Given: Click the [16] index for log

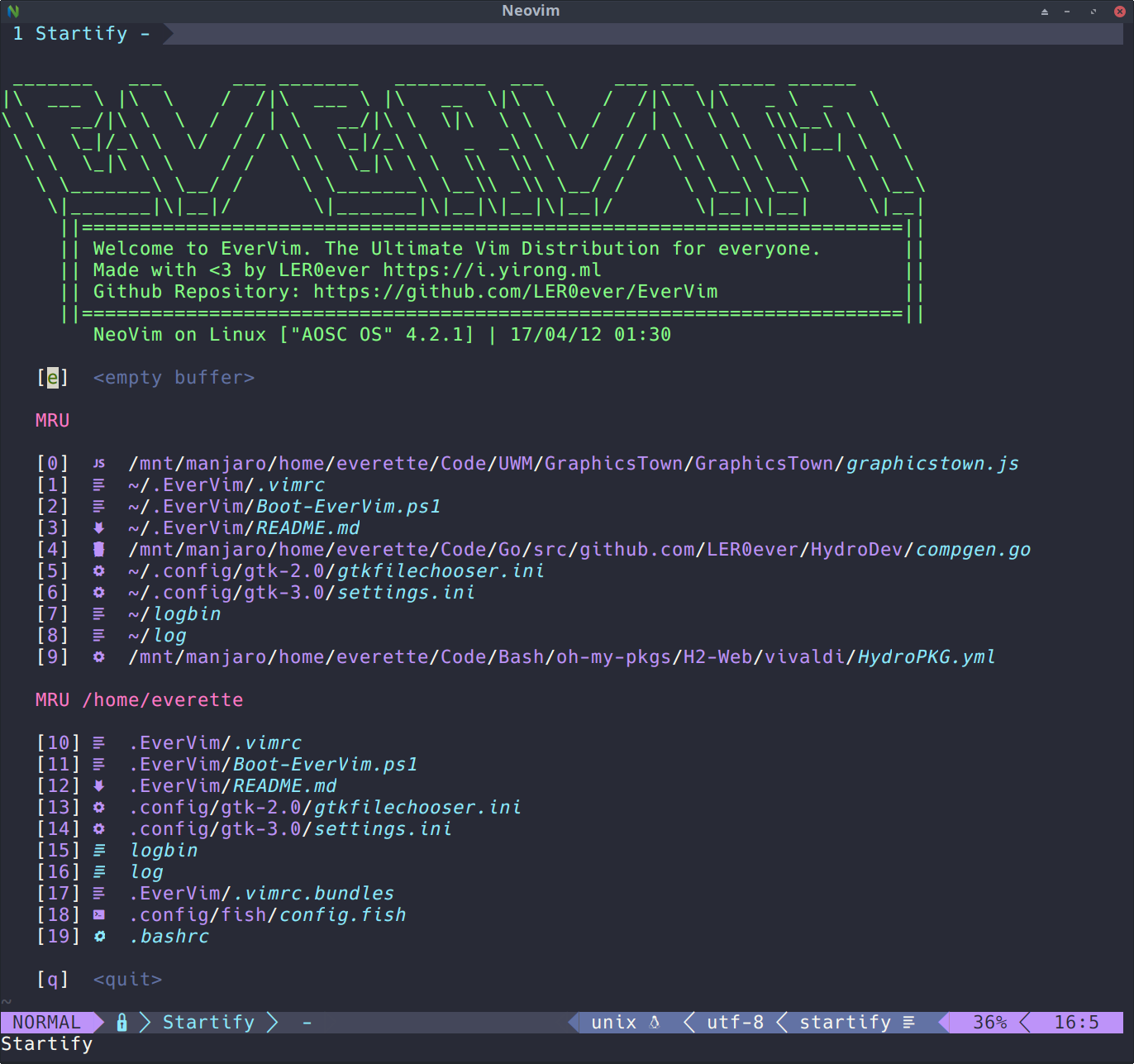Looking at the screenshot, I should pyautogui.click(x=59, y=872).
